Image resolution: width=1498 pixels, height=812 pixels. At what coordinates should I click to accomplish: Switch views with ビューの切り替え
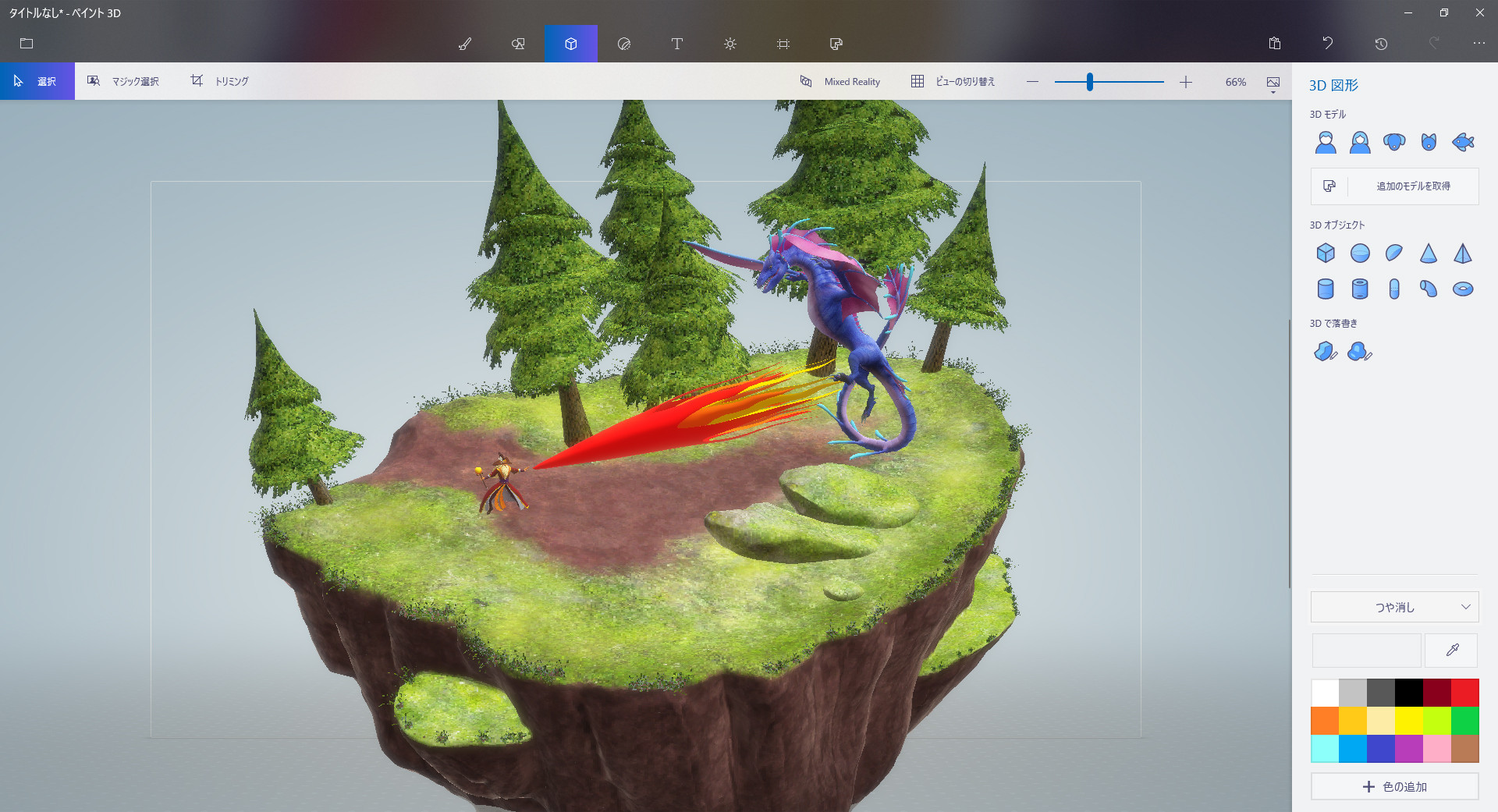[x=953, y=81]
